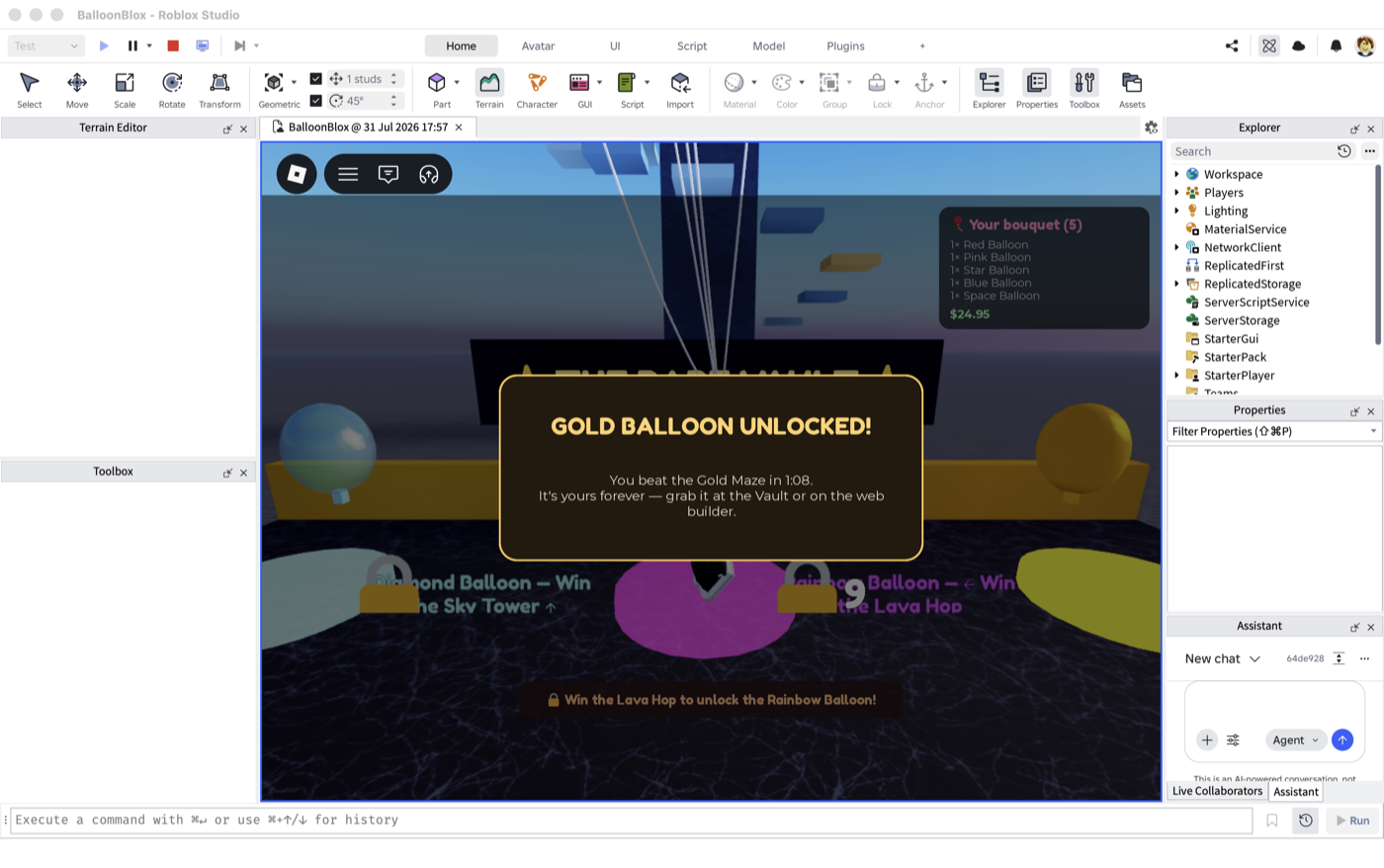Open the Part dropdown arrow

coord(457,82)
